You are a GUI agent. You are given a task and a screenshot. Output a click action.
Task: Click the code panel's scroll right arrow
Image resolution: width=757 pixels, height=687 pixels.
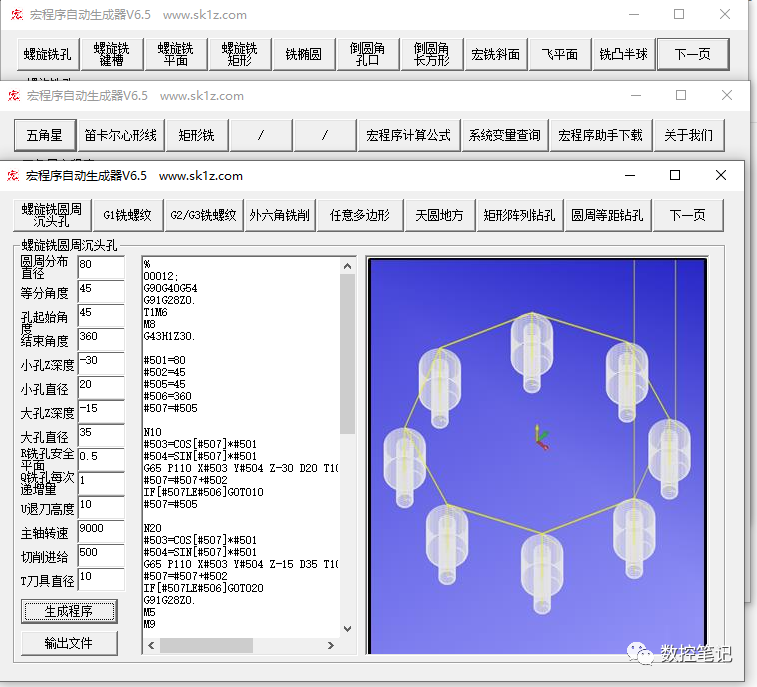coord(331,645)
